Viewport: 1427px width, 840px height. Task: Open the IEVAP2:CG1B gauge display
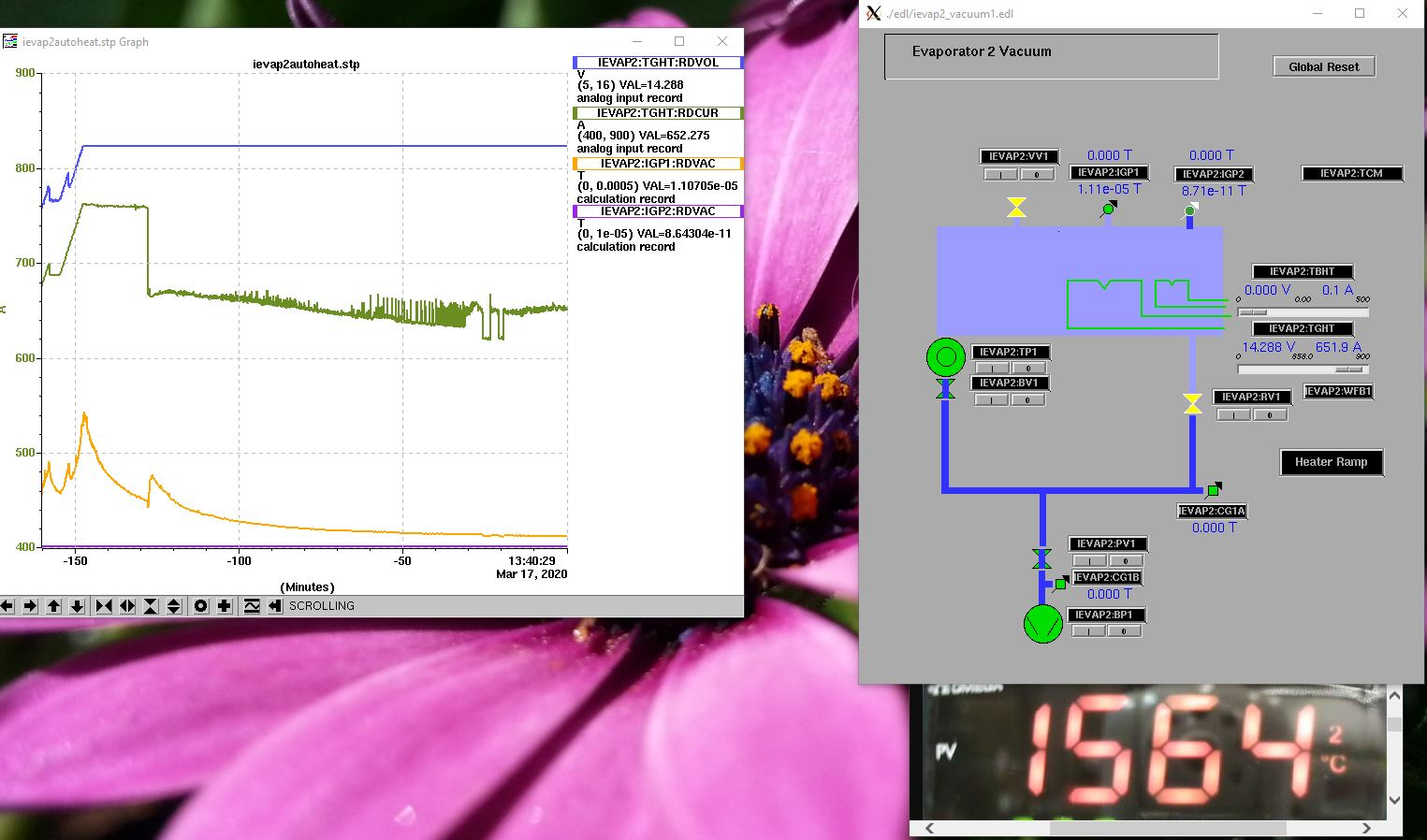(1107, 577)
